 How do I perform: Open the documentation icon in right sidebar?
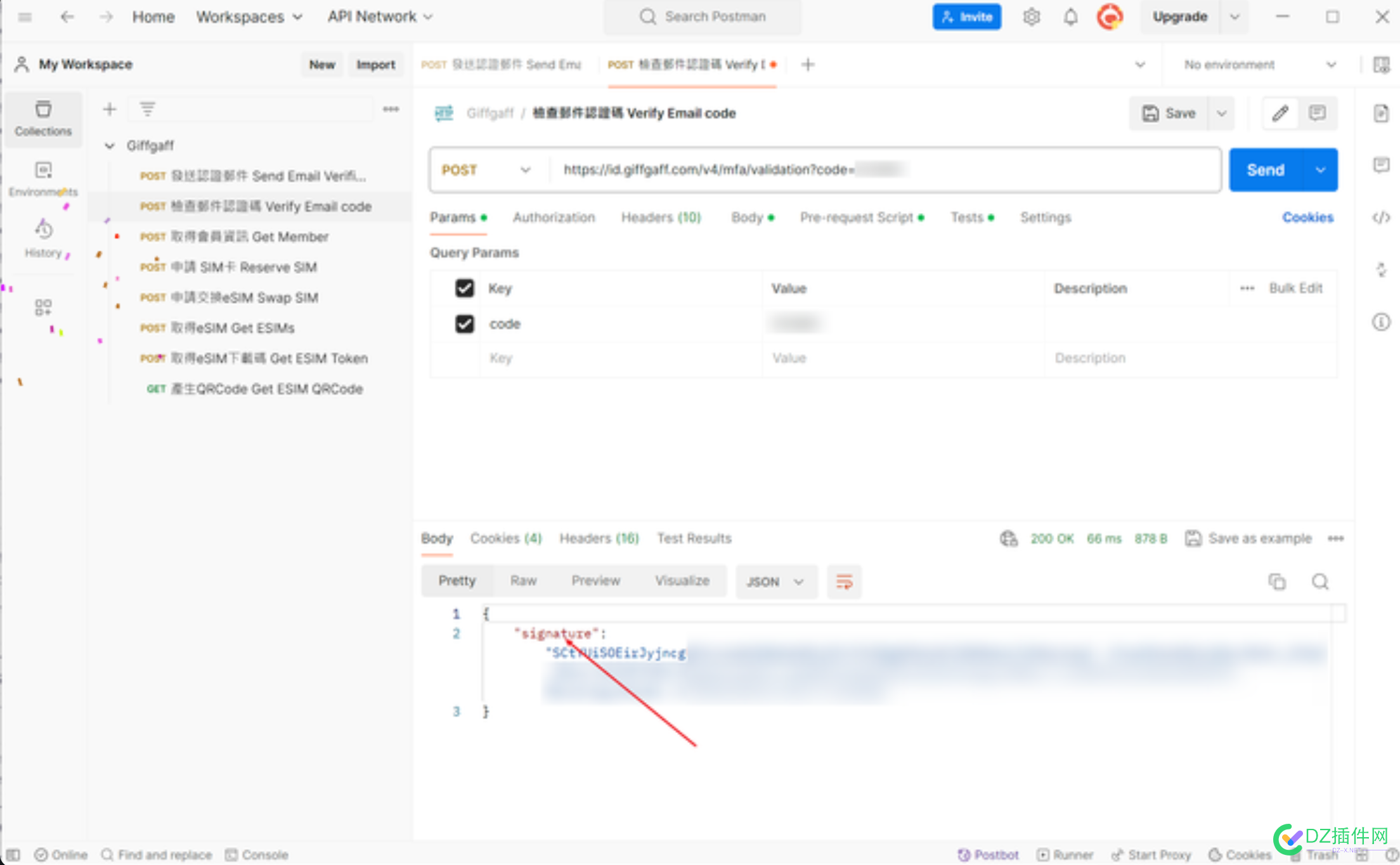coord(1381,114)
